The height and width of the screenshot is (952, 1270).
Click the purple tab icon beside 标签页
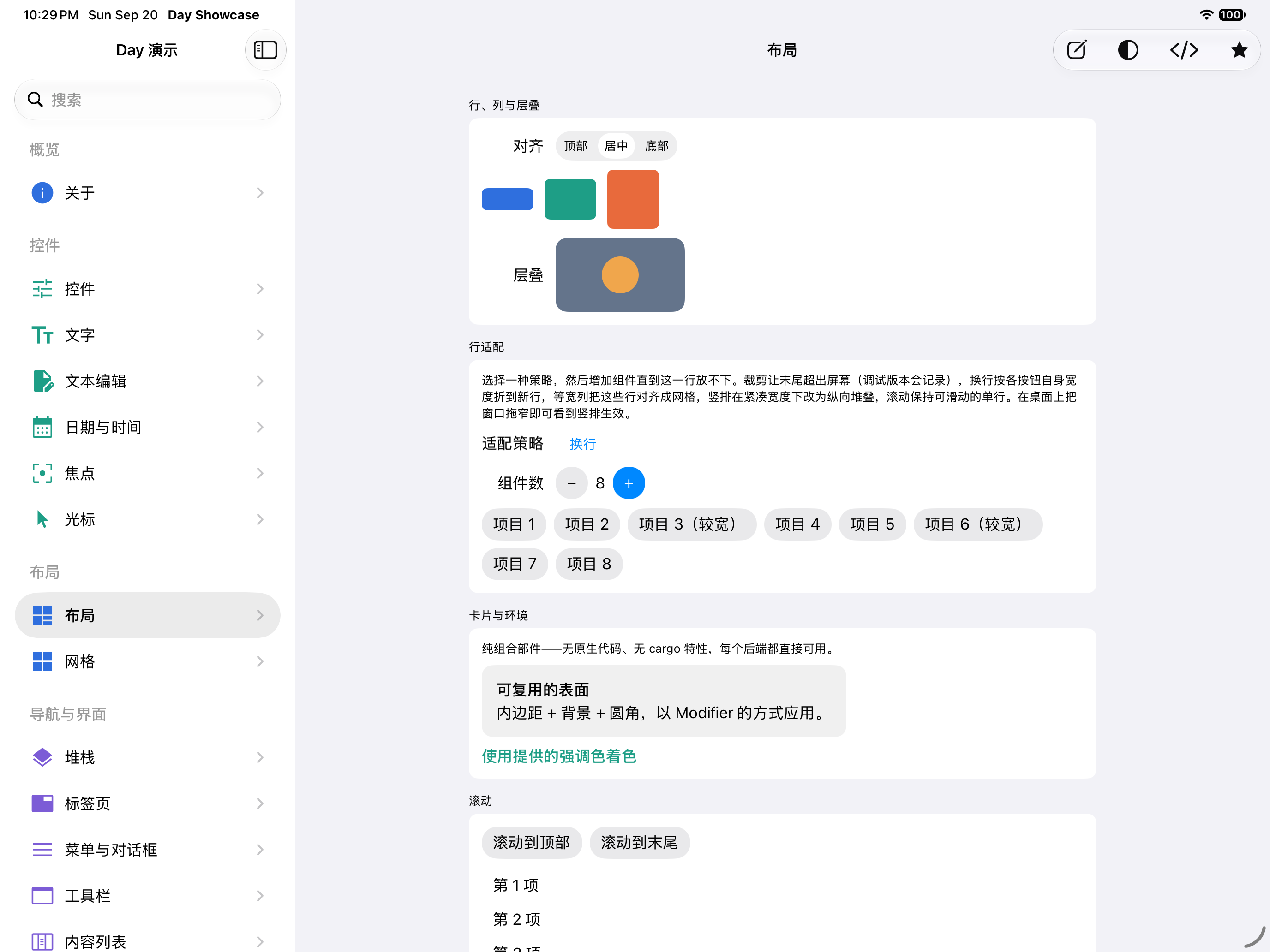(x=42, y=803)
